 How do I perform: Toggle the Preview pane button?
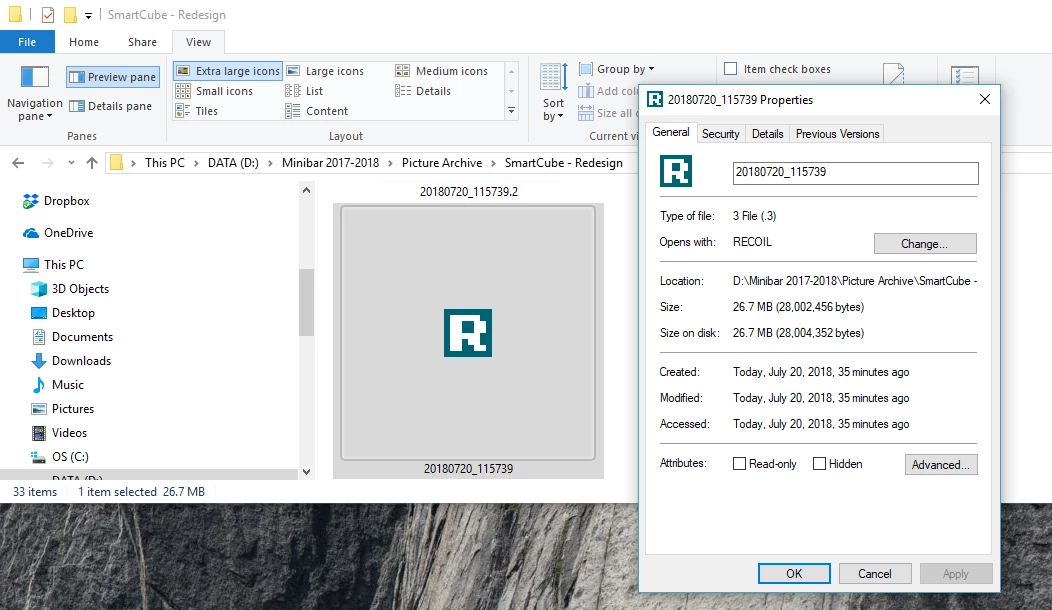pos(113,77)
